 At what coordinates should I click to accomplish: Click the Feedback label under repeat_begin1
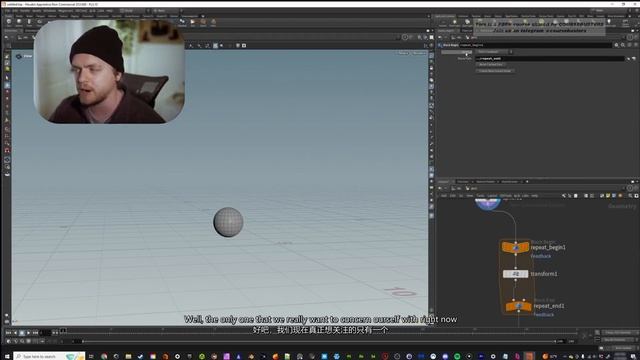coord(541,256)
